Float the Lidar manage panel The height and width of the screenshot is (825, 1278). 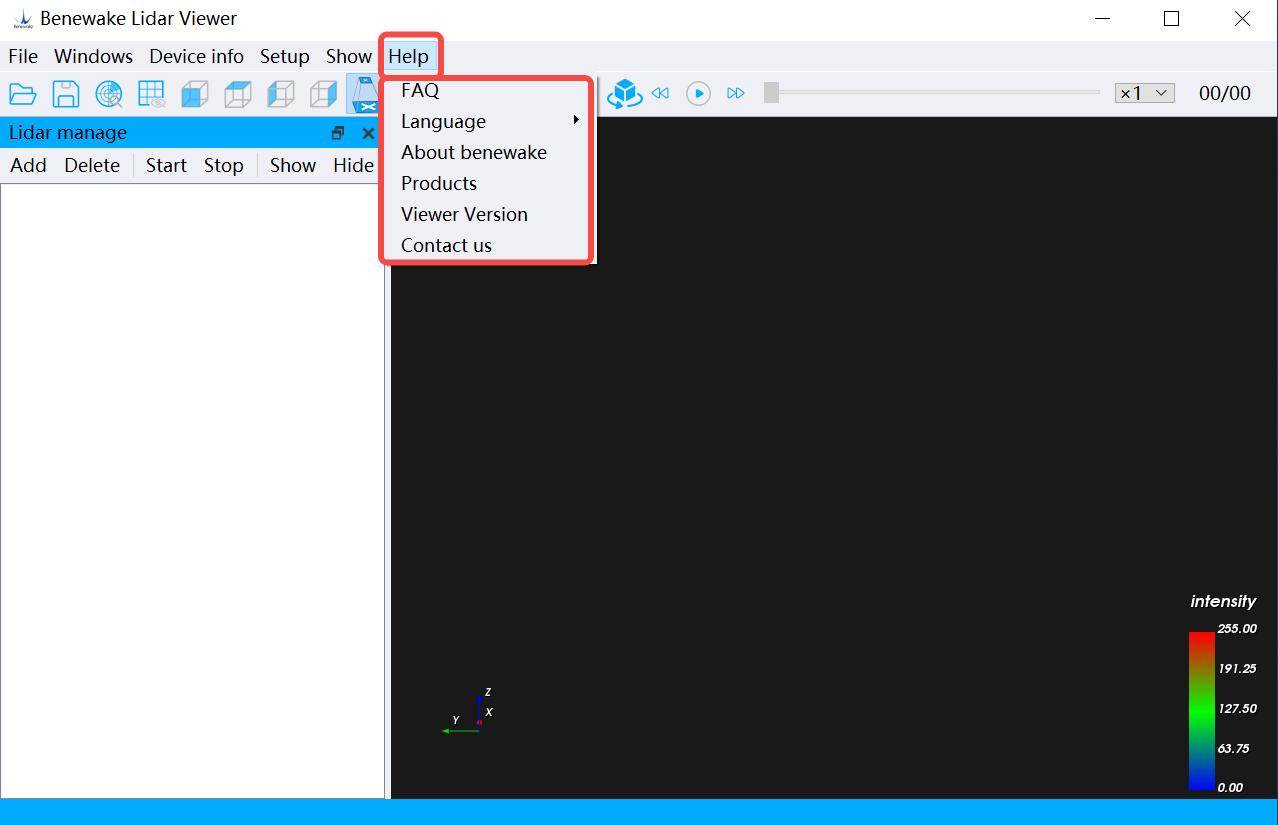click(x=338, y=133)
